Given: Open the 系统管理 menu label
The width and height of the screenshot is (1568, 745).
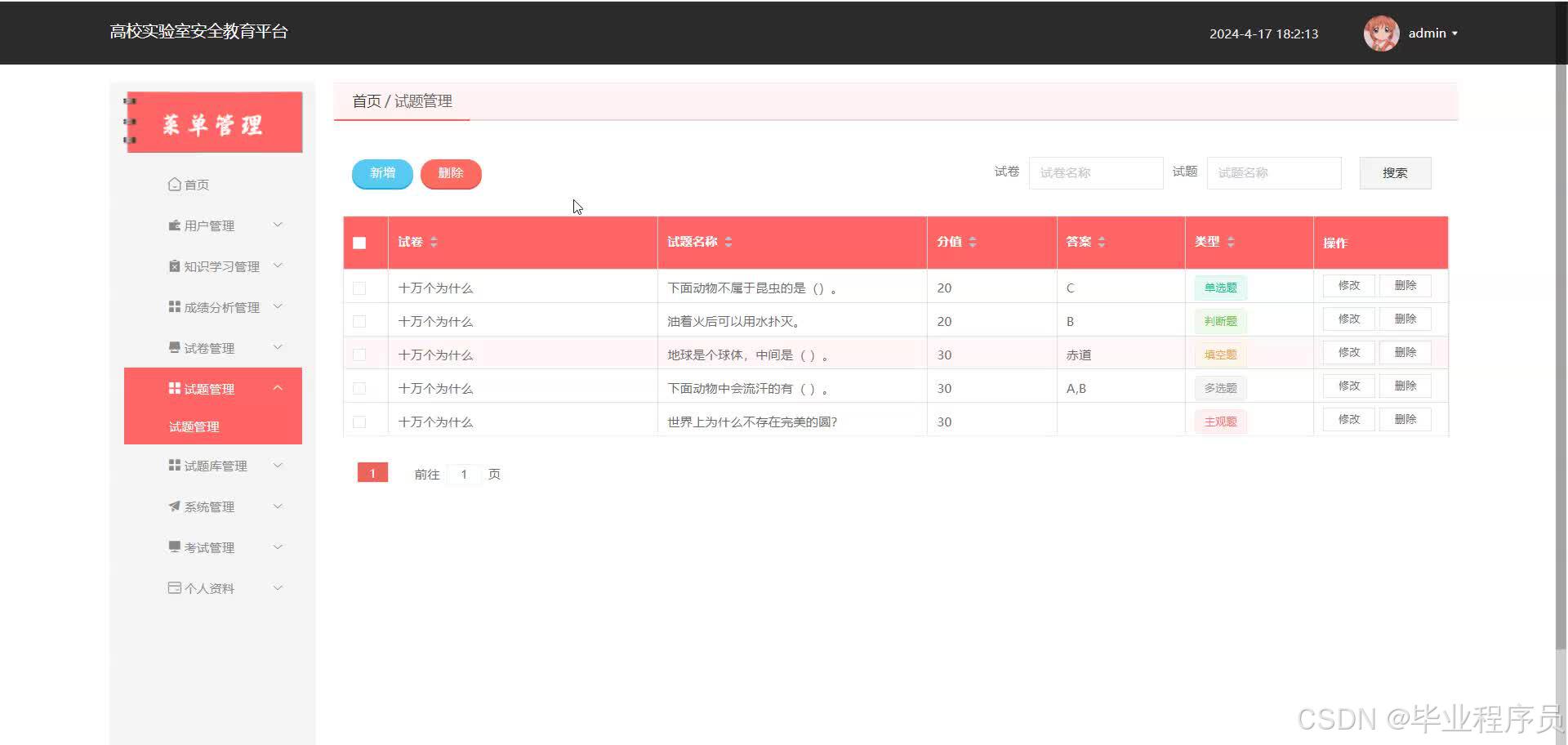Looking at the screenshot, I should (x=209, y=506).
